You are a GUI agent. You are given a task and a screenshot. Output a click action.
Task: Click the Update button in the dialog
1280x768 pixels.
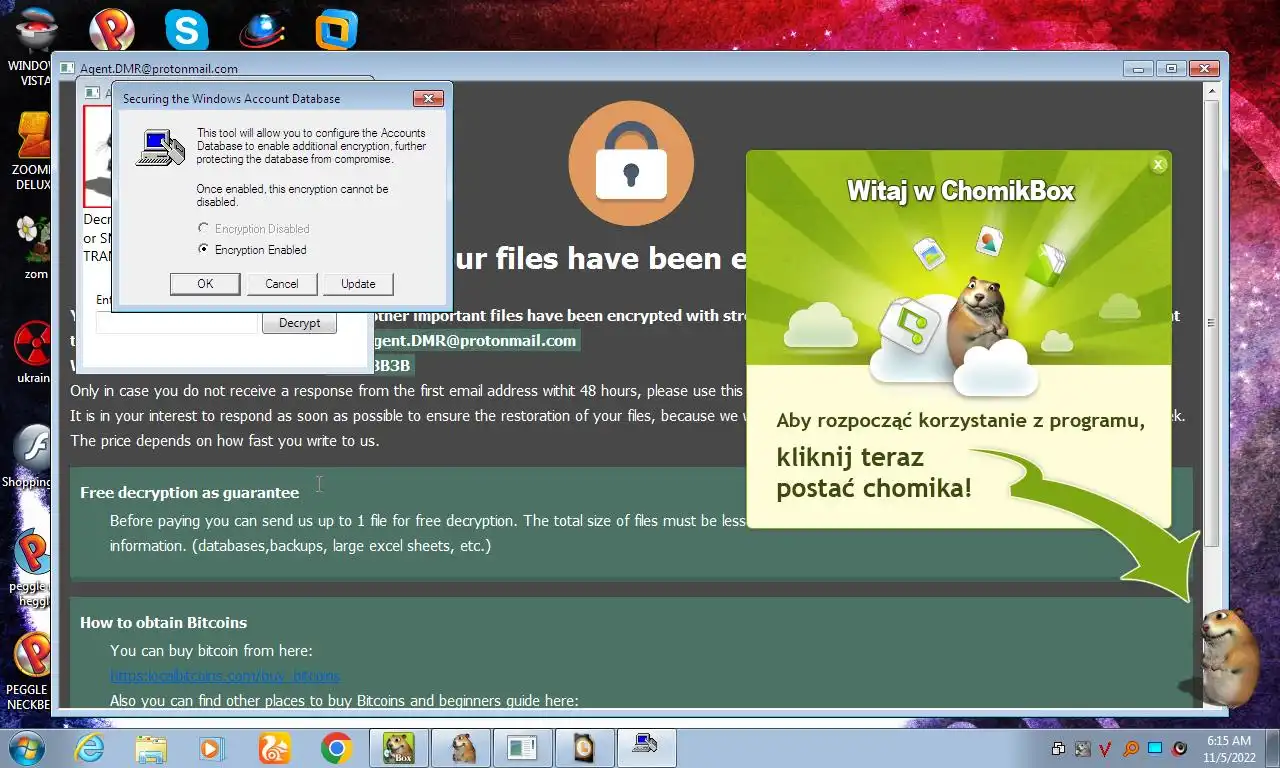[358, 284]
